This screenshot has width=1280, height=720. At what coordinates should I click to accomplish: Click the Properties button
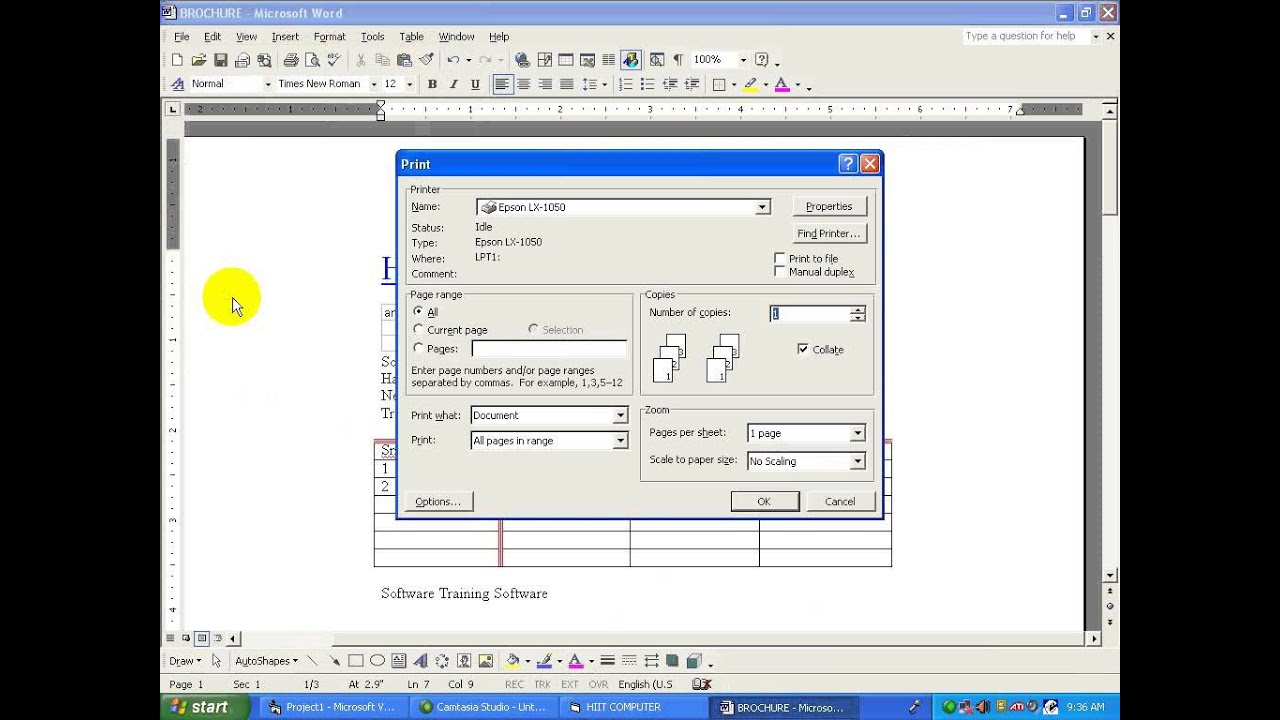[829, 206]
